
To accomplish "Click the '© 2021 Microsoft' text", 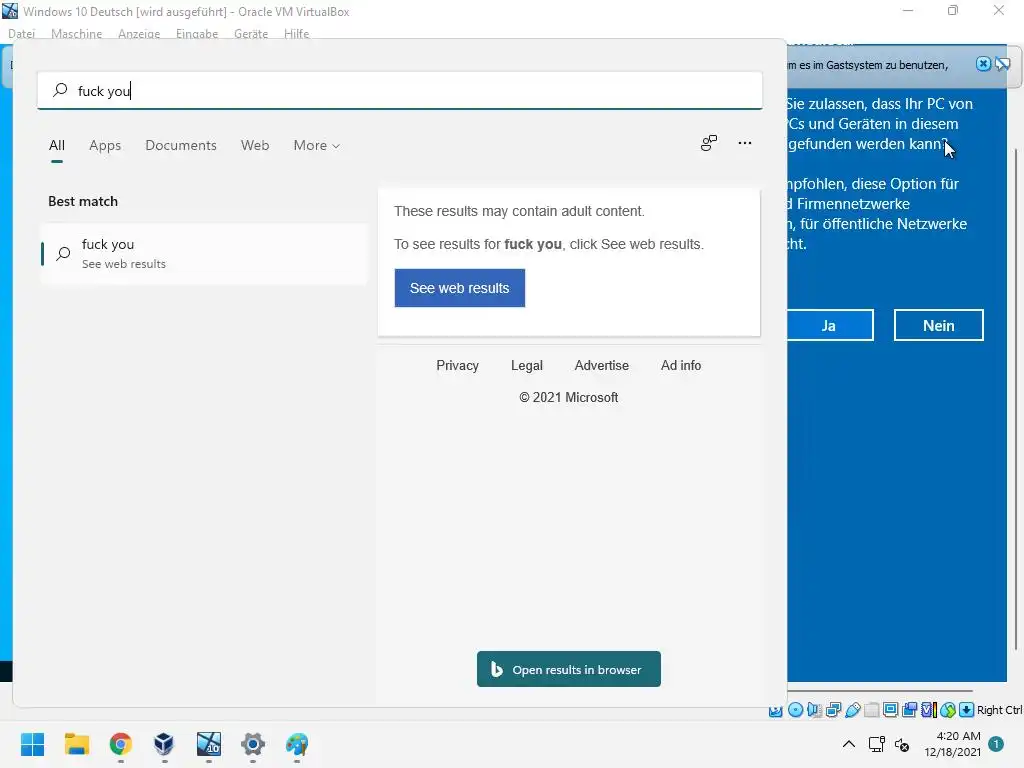I will pos(568,398).
